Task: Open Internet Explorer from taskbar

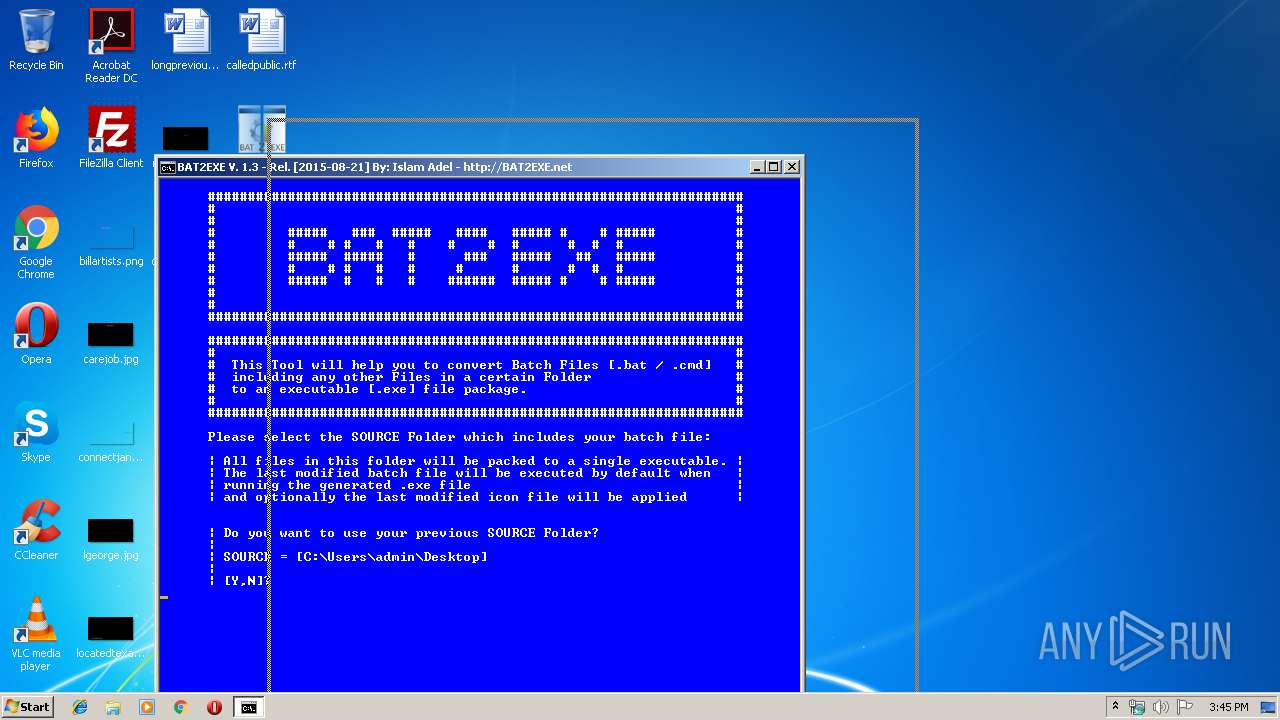Action: click(x=80, y=707)
